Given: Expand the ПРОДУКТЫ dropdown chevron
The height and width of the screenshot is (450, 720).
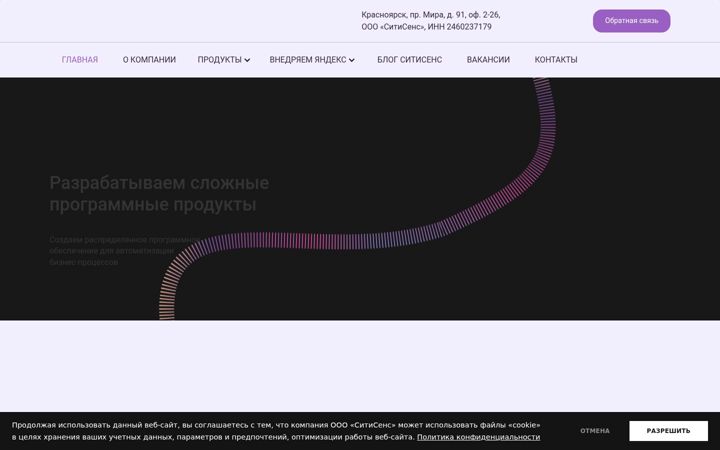Looking at the screenshot, I should click(x=248, y=60).
